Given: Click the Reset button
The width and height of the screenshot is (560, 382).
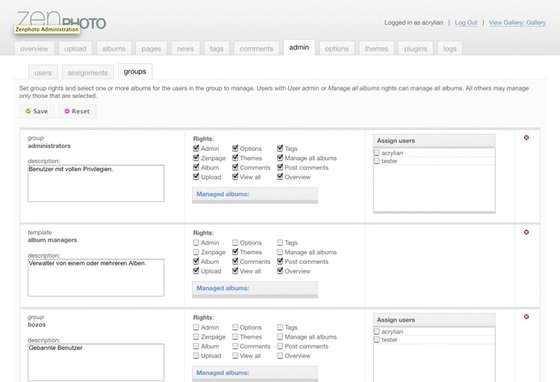Looking at the screenshot, I should (x=77, y=111).
